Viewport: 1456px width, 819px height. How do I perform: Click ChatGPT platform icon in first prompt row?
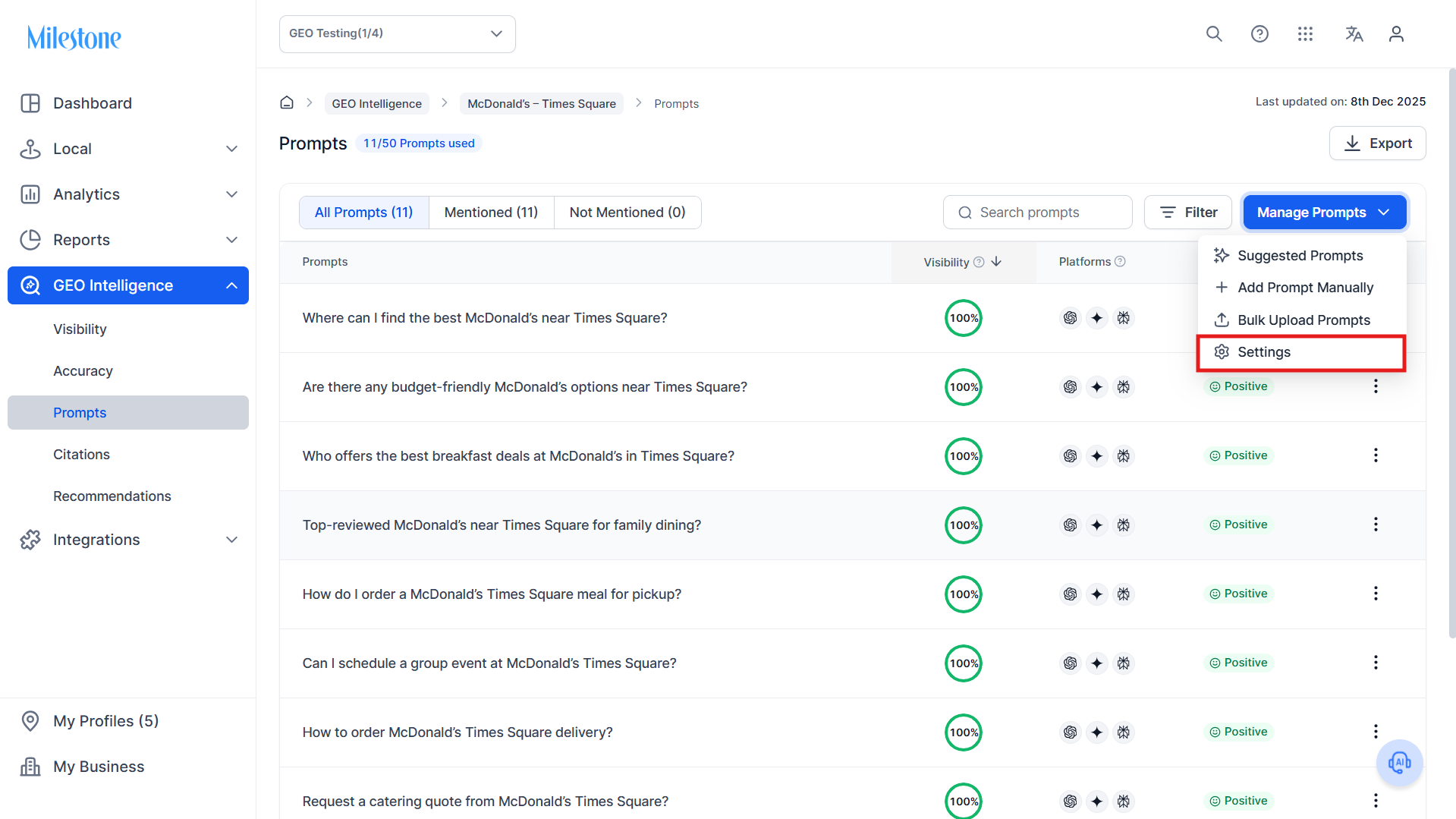pyautogui.click(x=1070, y=318)
